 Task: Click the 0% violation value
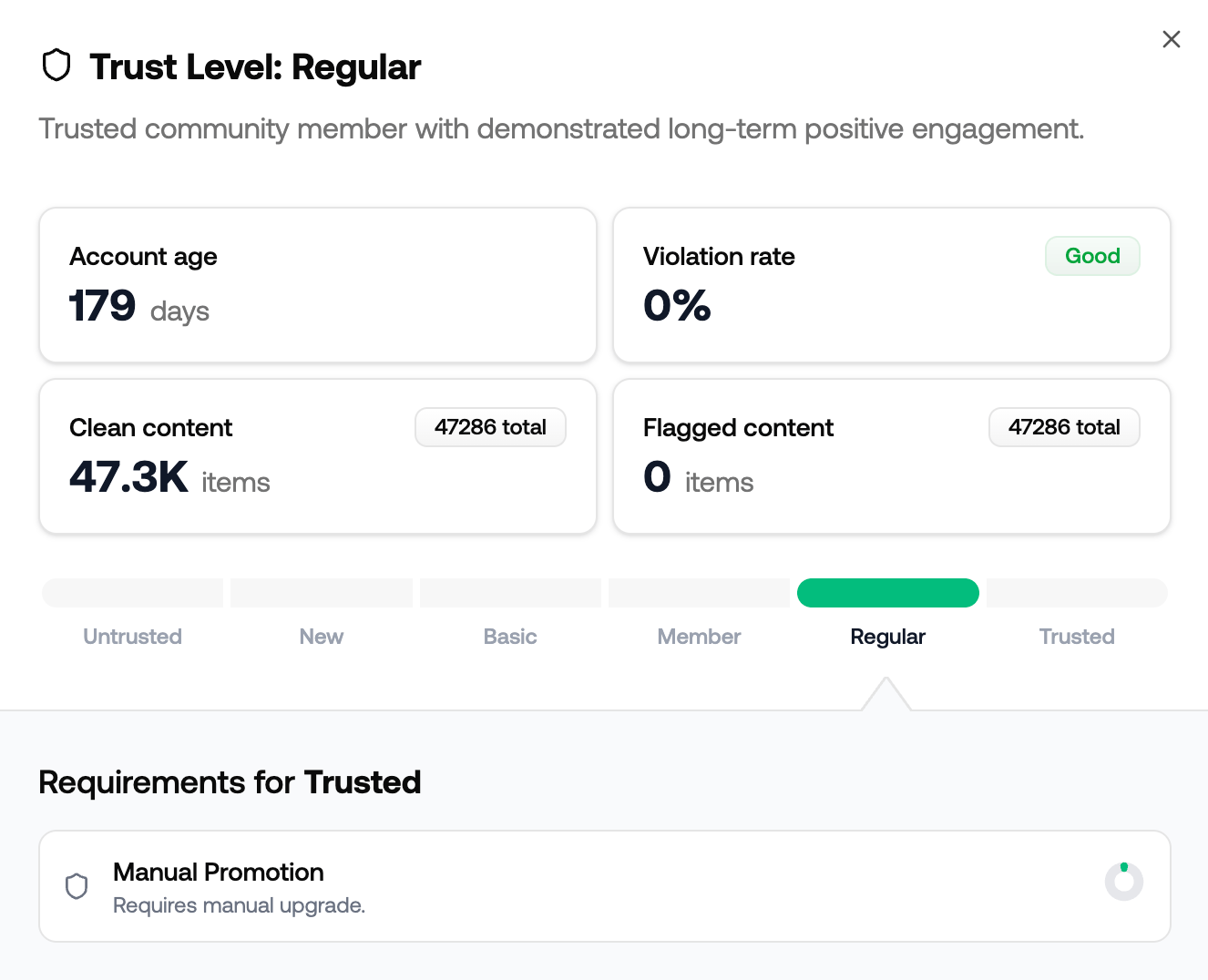(677, 305)
